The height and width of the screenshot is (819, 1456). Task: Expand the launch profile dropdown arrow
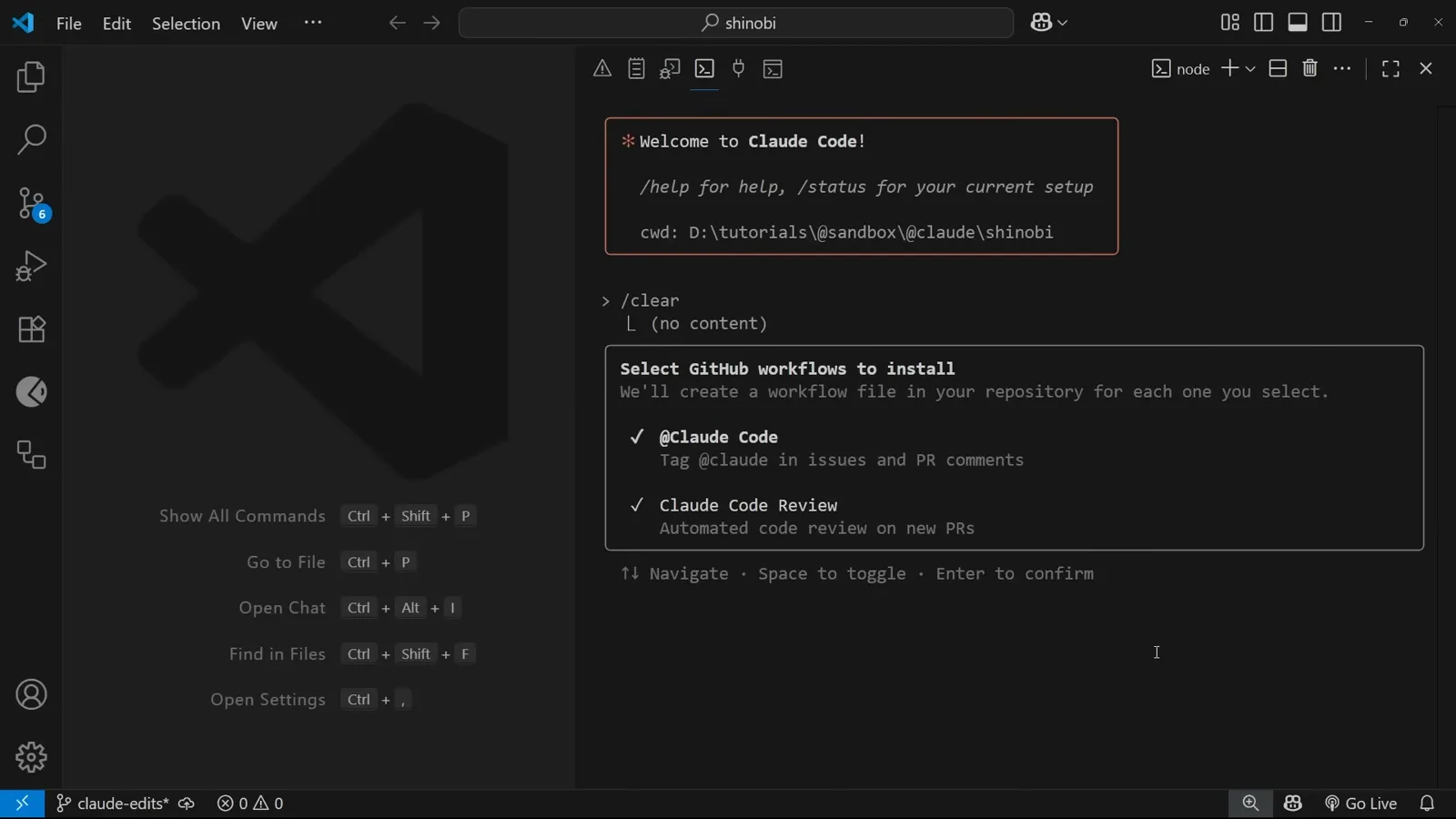(1250, 69)
